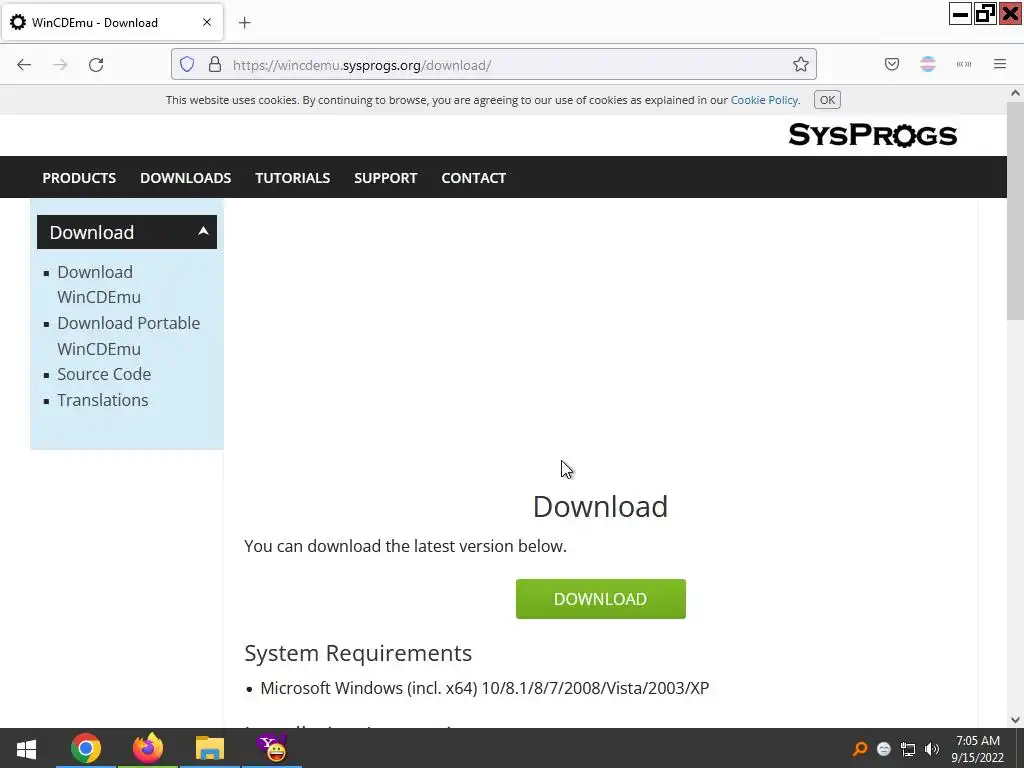Go back with the browser back arrow

pyautogui.click(x=24, y=65)
